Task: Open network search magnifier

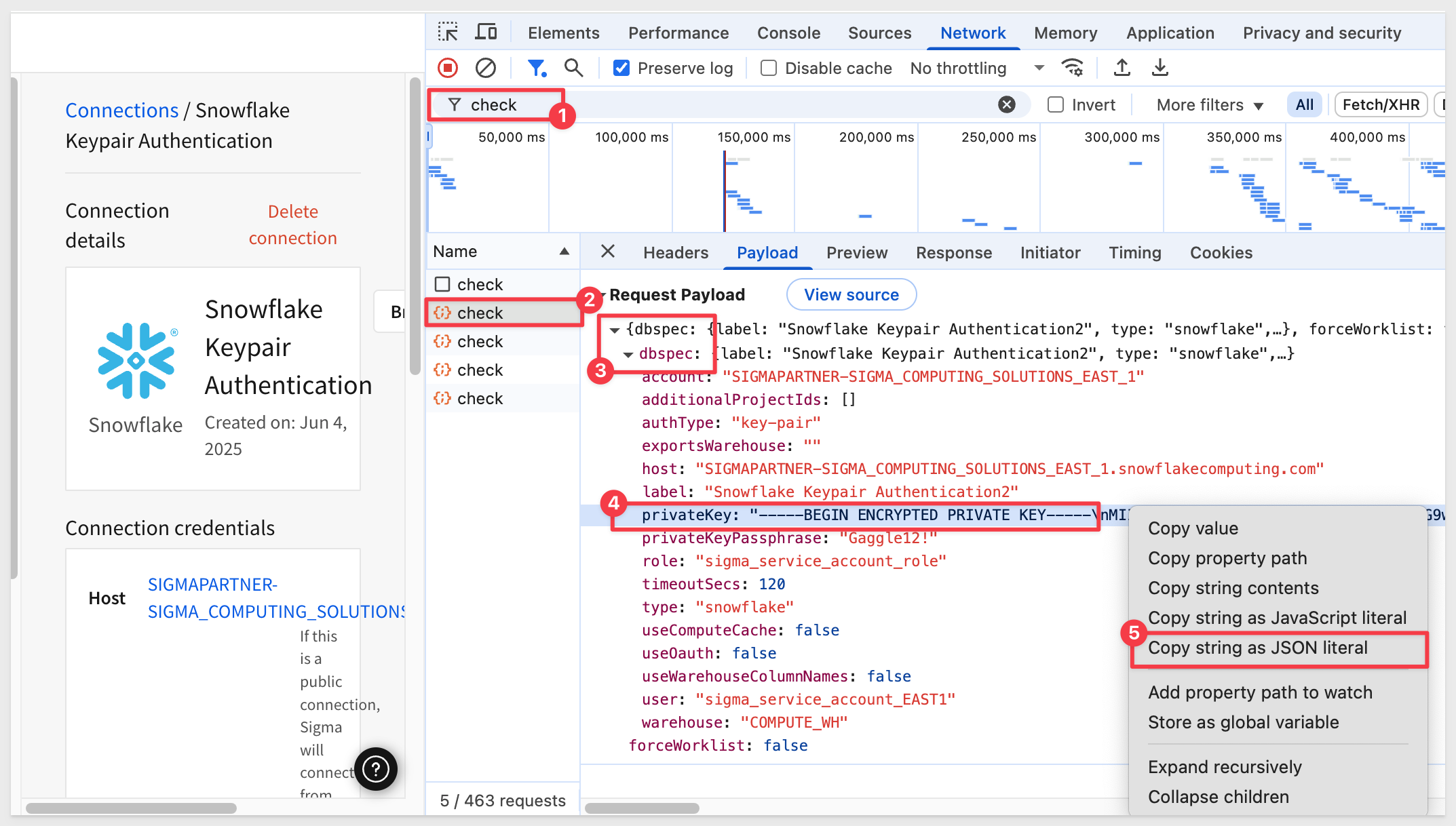Action: coord(574,68)
